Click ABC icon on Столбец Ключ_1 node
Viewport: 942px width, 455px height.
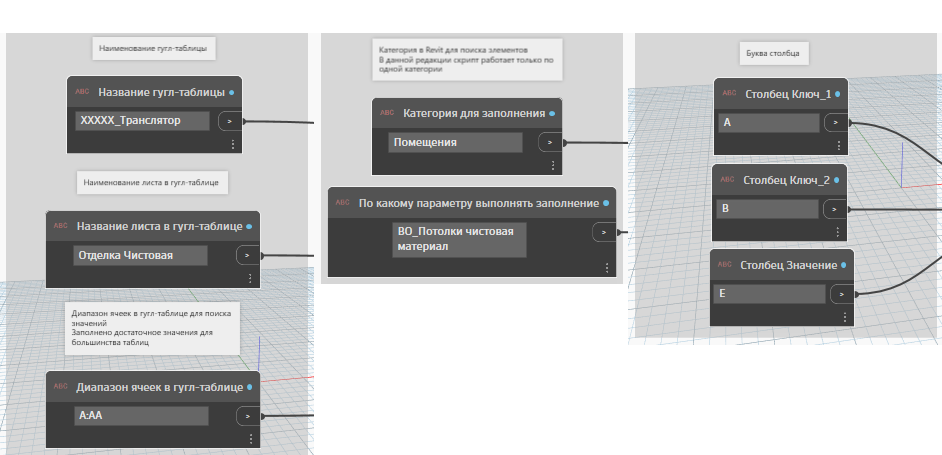pyautogui.click(x=729, y=94)
